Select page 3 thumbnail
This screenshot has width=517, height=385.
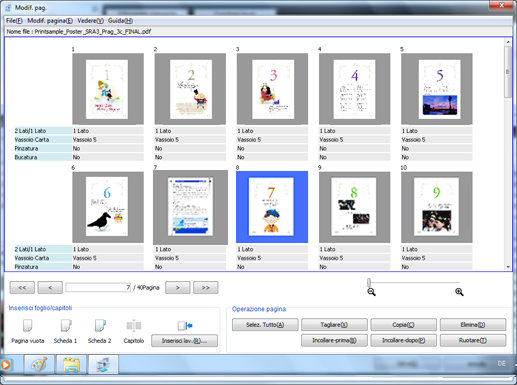272,89
